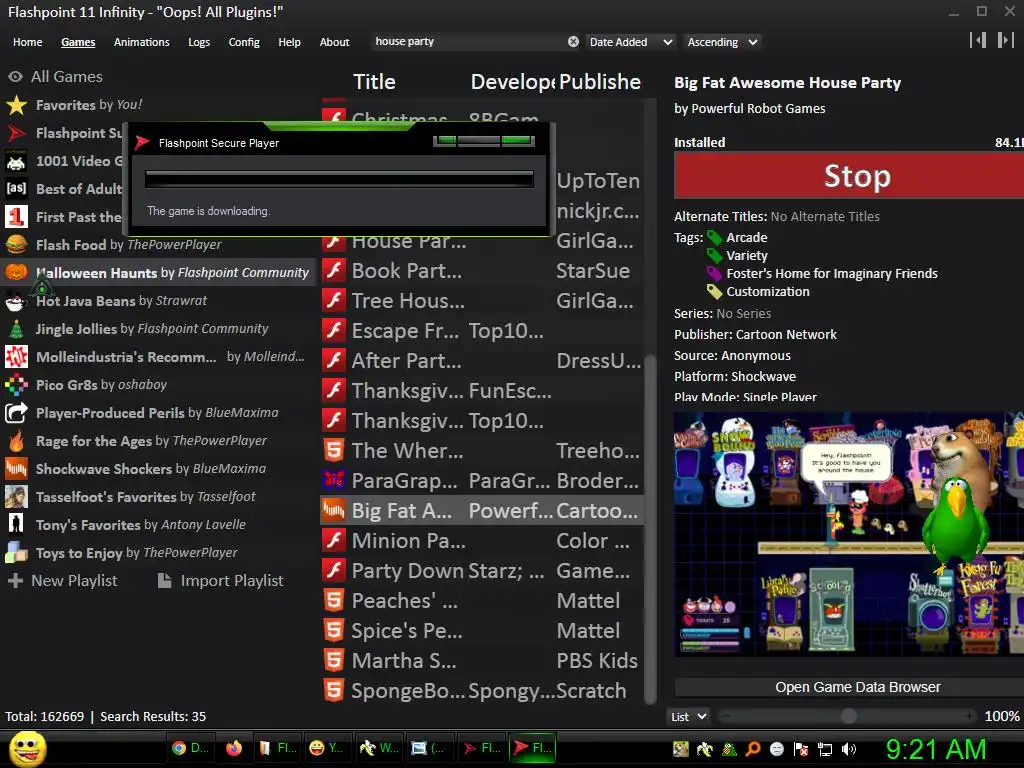Select Best of Adult Swim [as] icon

pos(16,189)
